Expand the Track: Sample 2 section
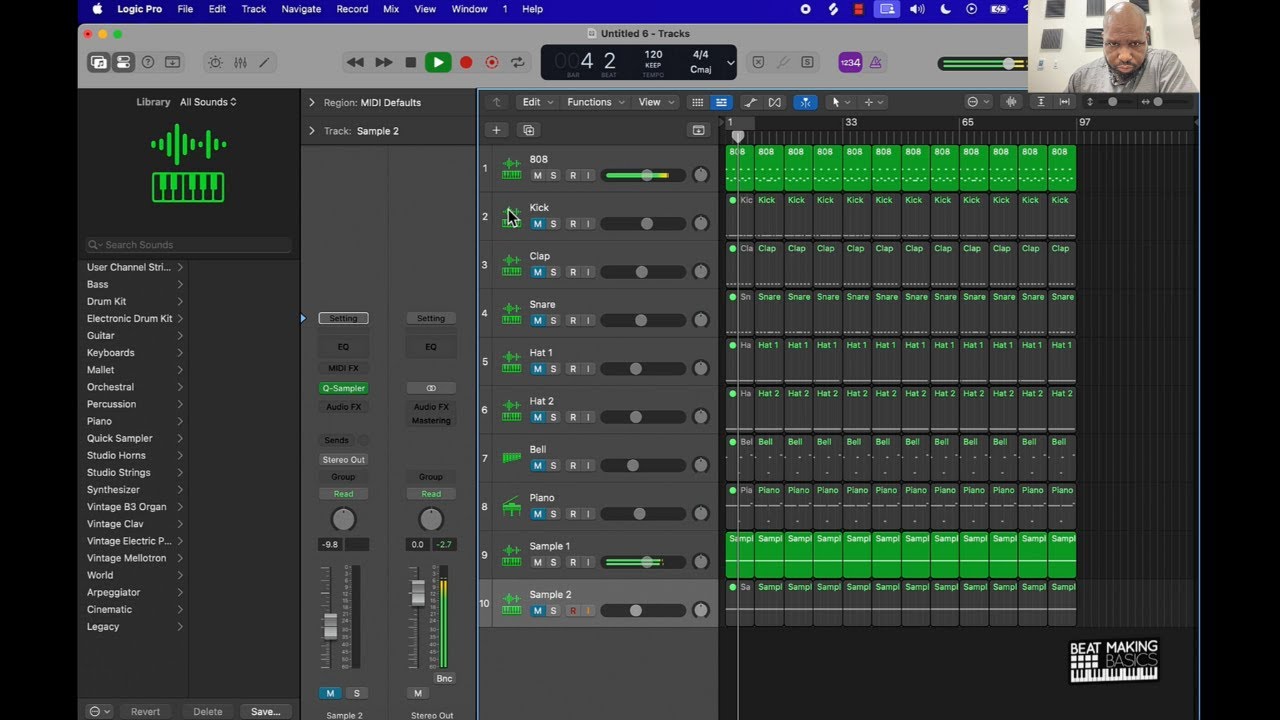The image size is (1280, 720). pyautogui.click(x=312, y=131)
